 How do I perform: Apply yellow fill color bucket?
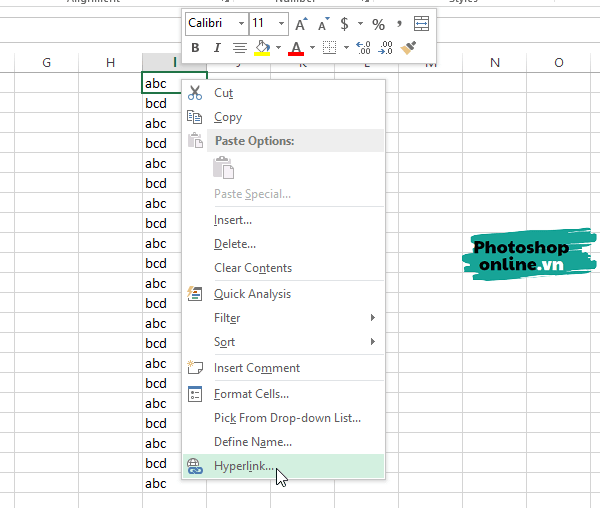pos(262,48)
